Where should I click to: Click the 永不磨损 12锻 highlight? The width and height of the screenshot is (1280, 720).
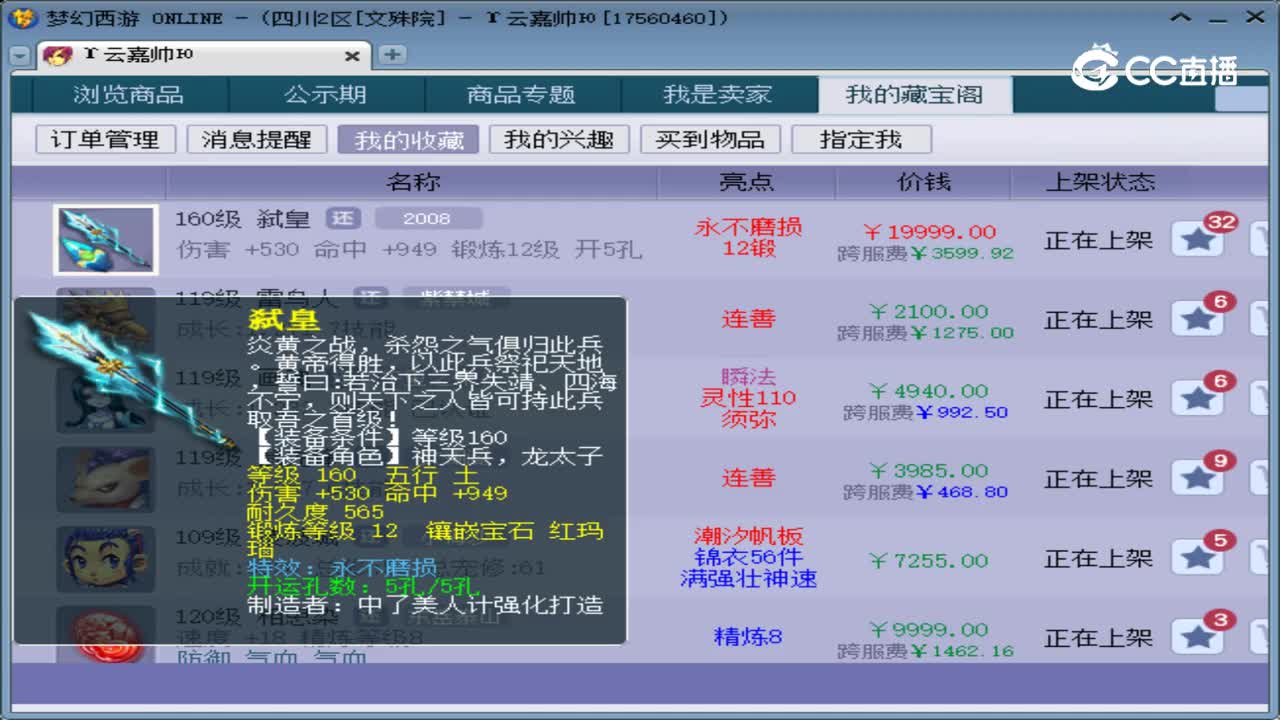click(749, 238)
